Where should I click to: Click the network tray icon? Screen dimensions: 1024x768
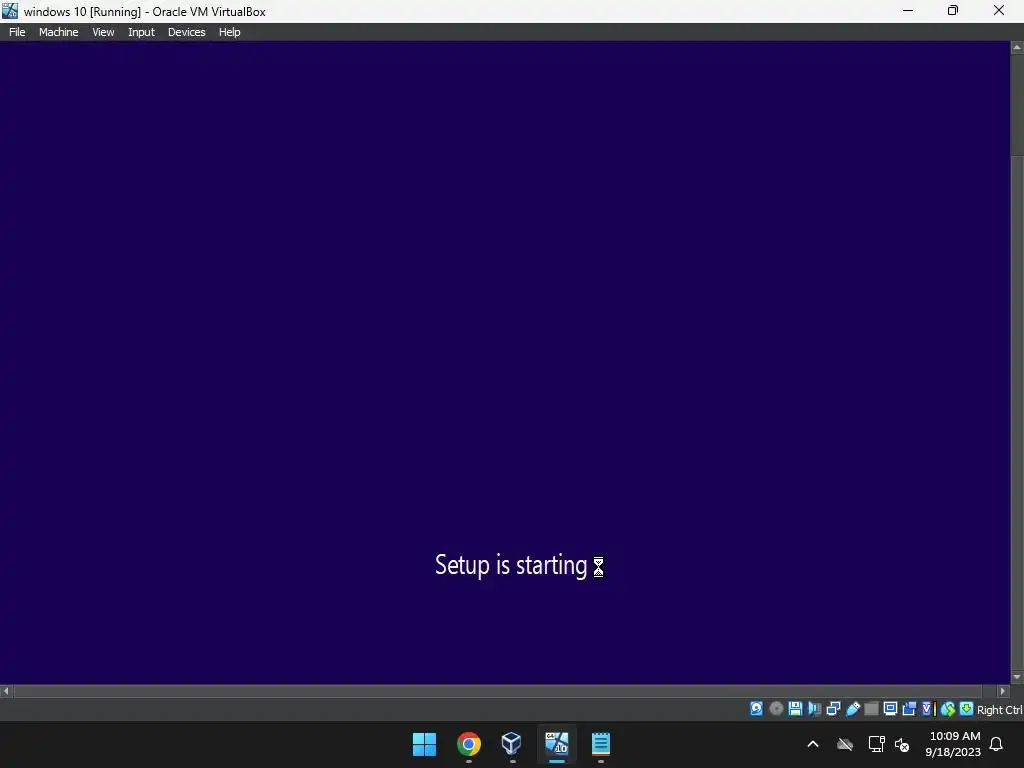point(876,744)
